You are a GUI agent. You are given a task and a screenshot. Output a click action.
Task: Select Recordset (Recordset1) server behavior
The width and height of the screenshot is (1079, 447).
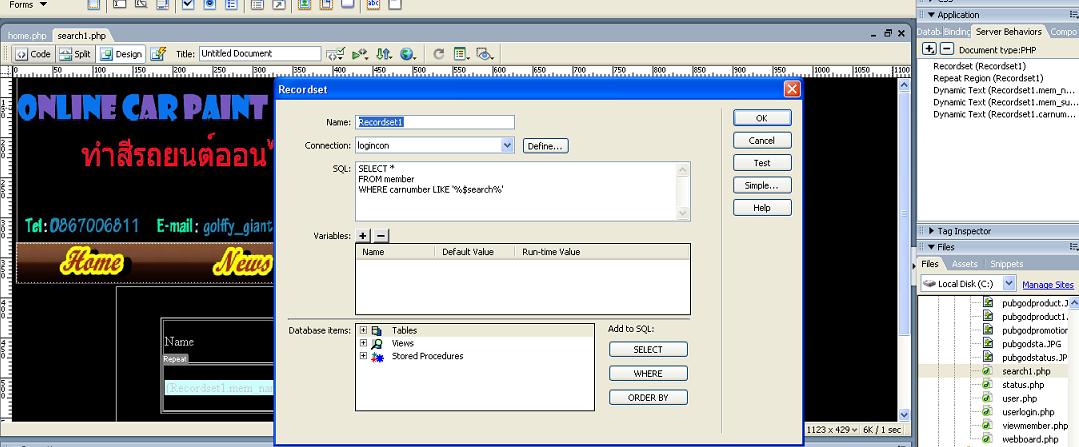[x=979, y=66]
